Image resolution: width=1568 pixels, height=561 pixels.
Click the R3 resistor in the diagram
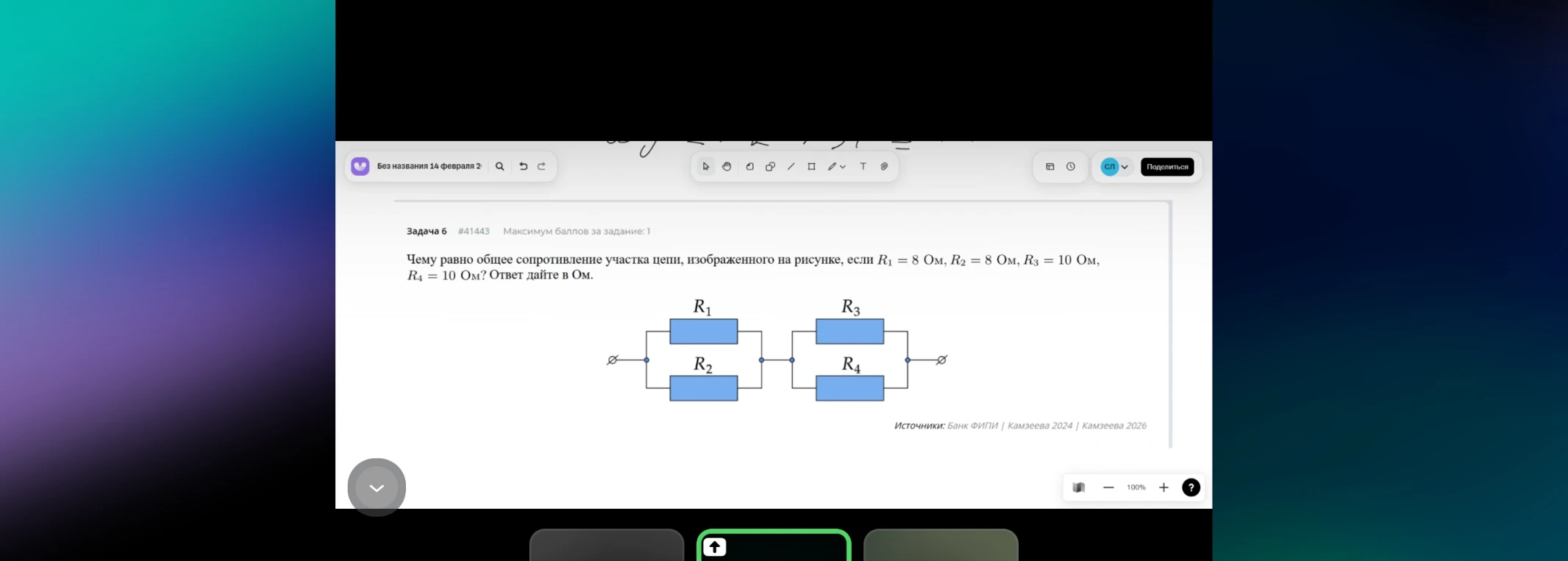point(850,332)
